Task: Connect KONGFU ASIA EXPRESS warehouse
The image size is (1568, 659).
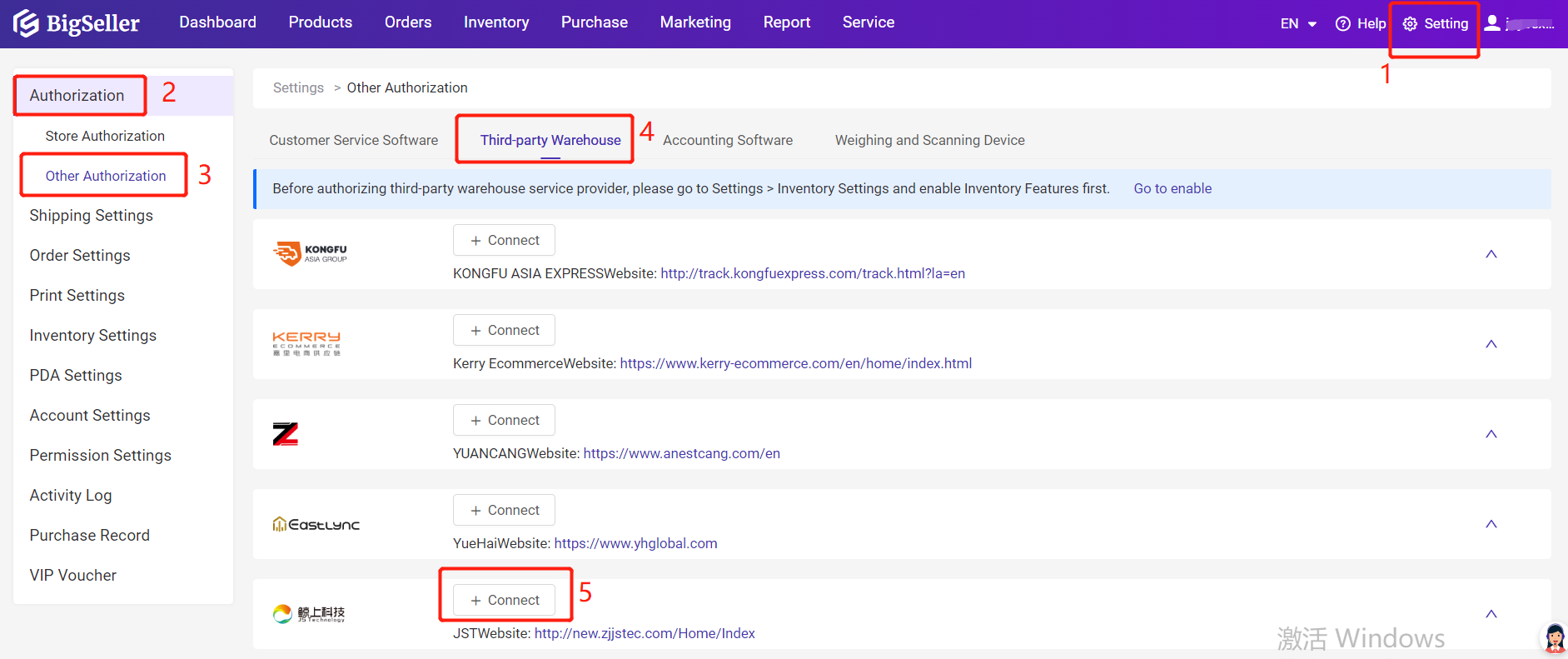Action: pos(504,240)
